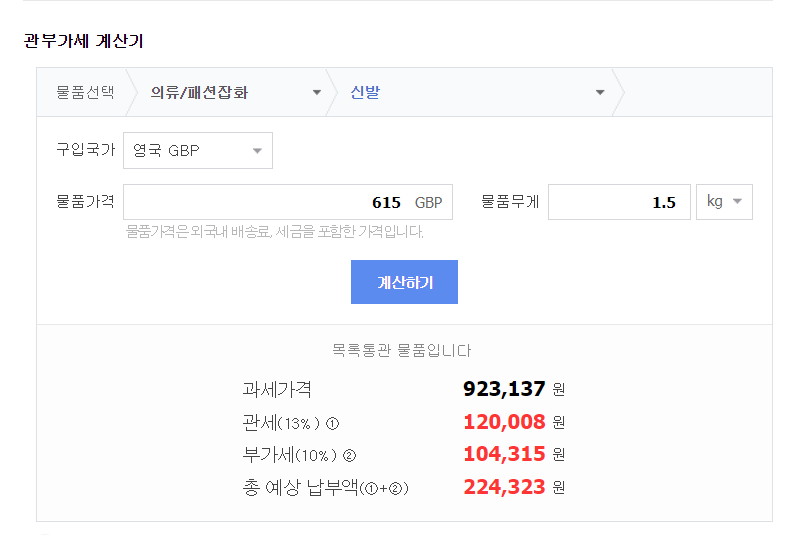Viewport: 806px width, 535px height.
Task: Click the red 관세 amount 120,008
Action: (503, 422)
